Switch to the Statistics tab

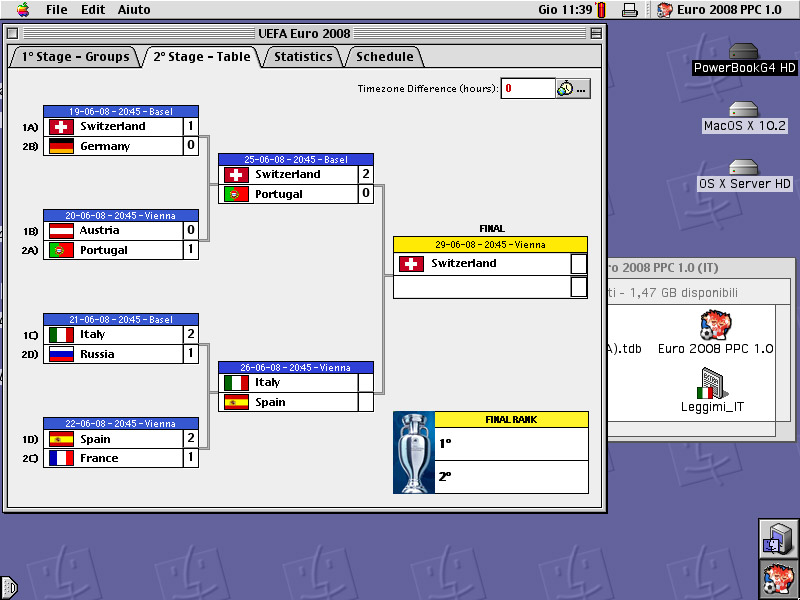point(303,57)
